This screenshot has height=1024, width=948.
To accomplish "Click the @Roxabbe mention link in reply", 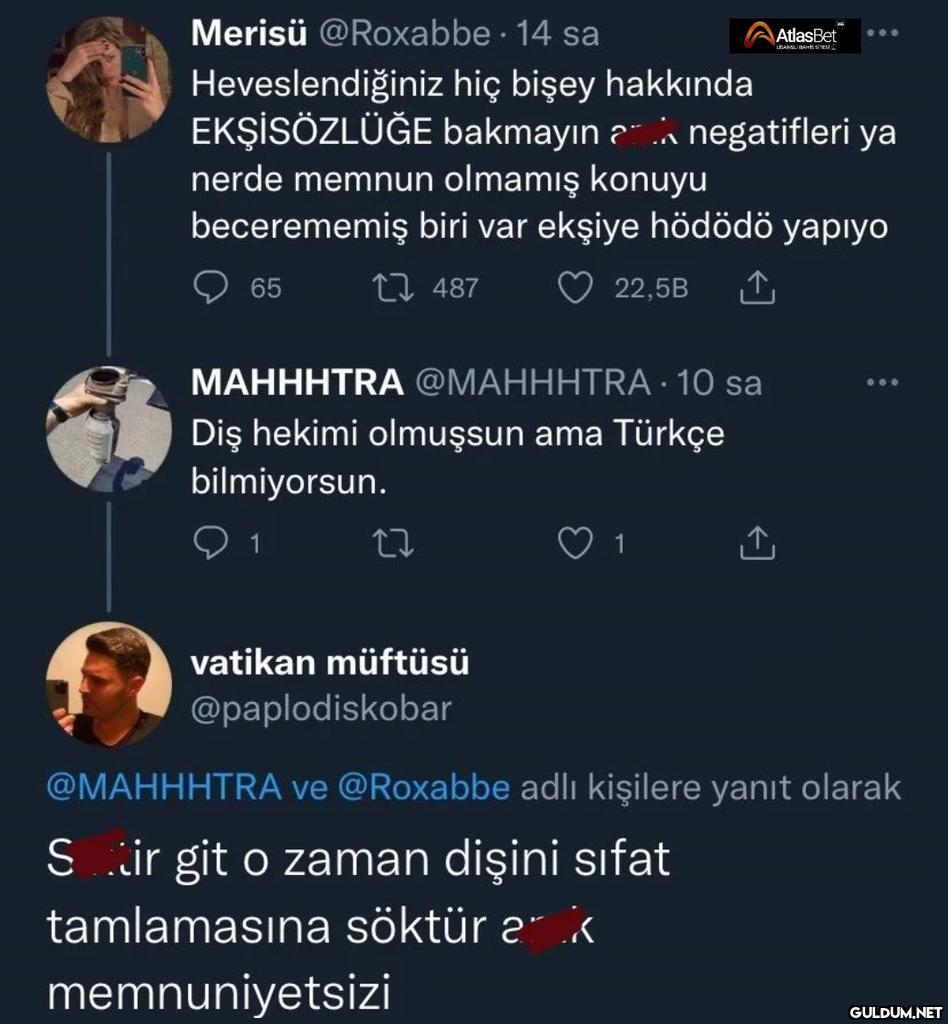I will (x=425, y=788).
